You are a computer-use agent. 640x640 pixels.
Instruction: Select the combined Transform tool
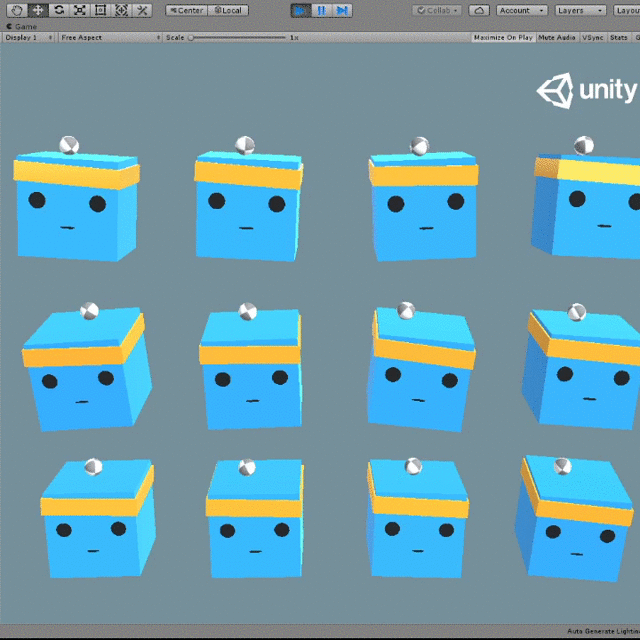click(121, 10)
